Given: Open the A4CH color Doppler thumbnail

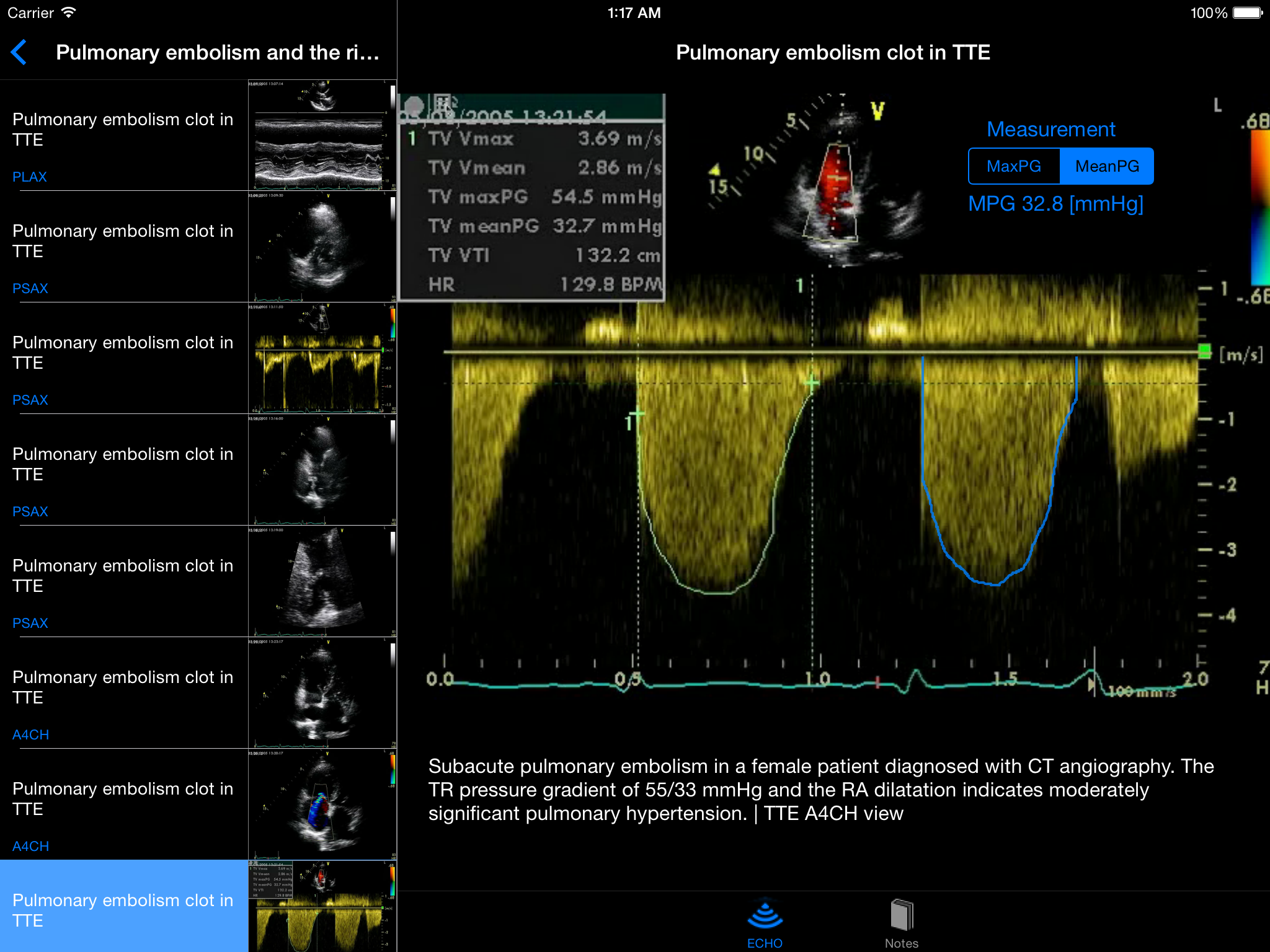Looking at the screenshot, I should point(322,804).
